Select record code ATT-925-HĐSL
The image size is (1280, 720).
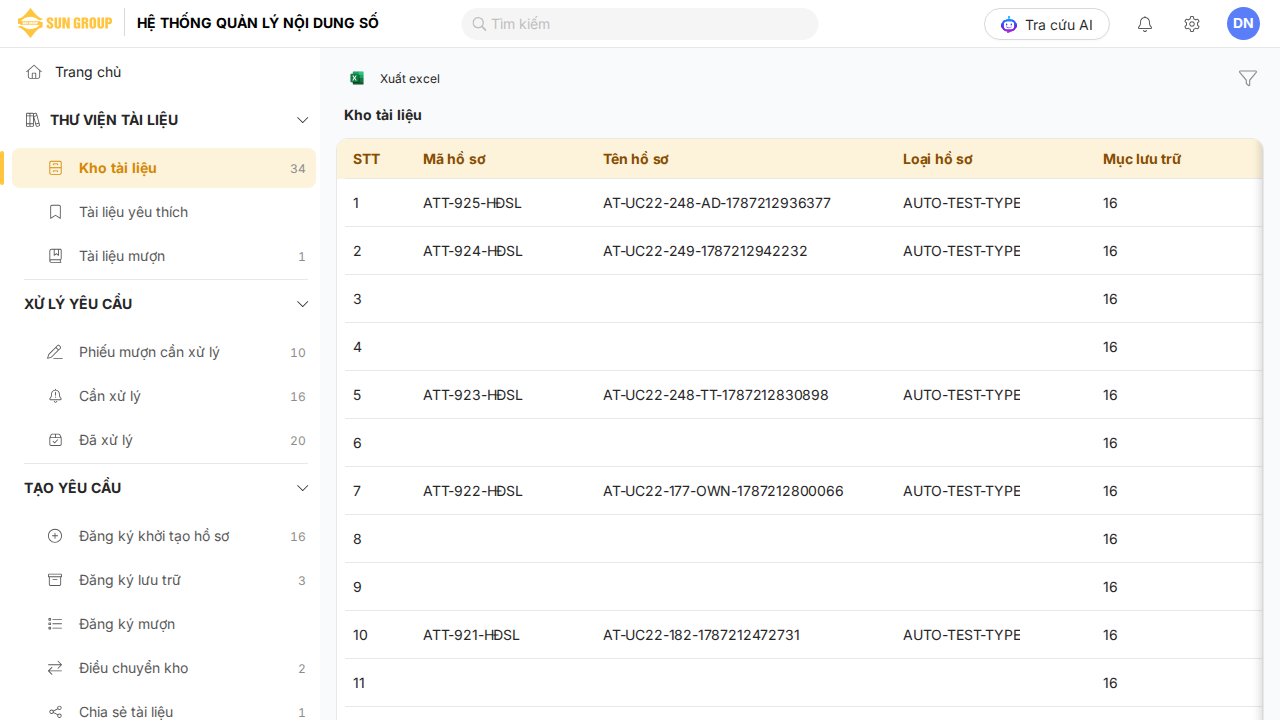pos(472,203)
